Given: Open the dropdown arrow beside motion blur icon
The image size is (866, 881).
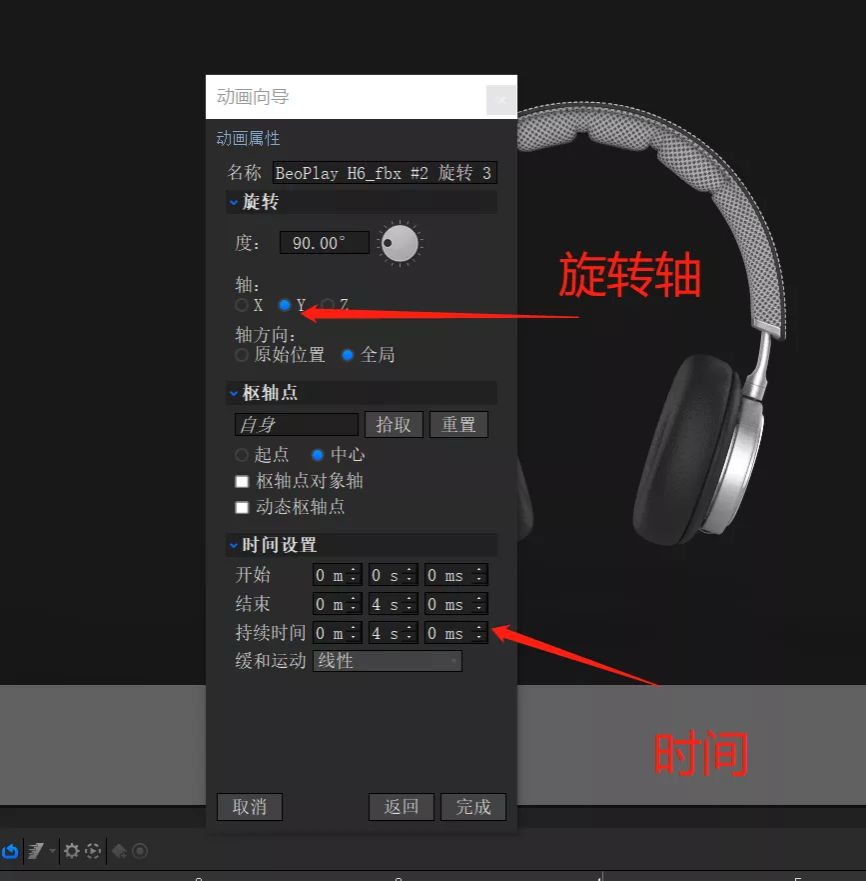Looking at the screenshot, I should pos(52,851).
